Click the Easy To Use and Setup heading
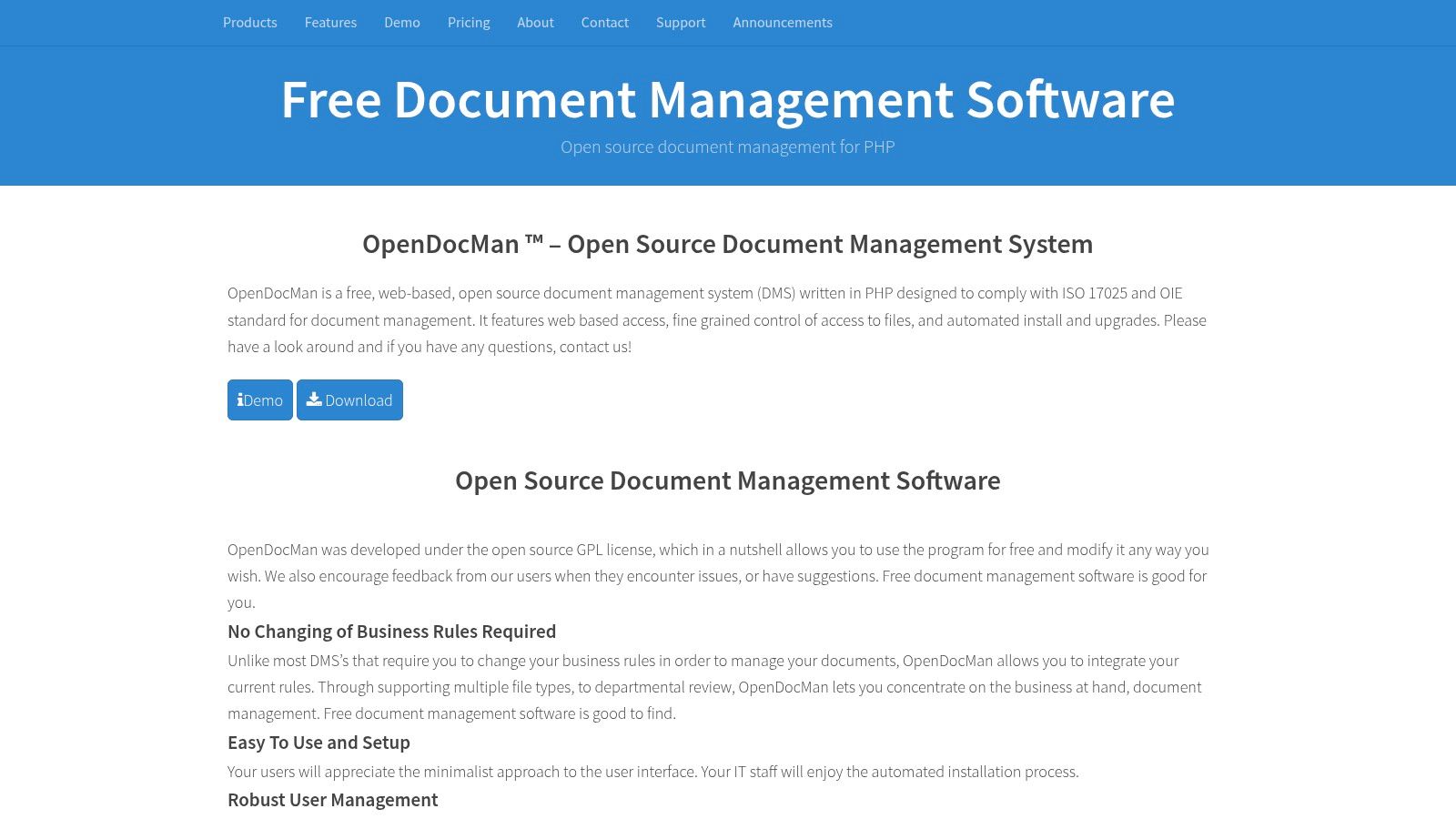Screen dimensions: 1456x819 (318, 742)
